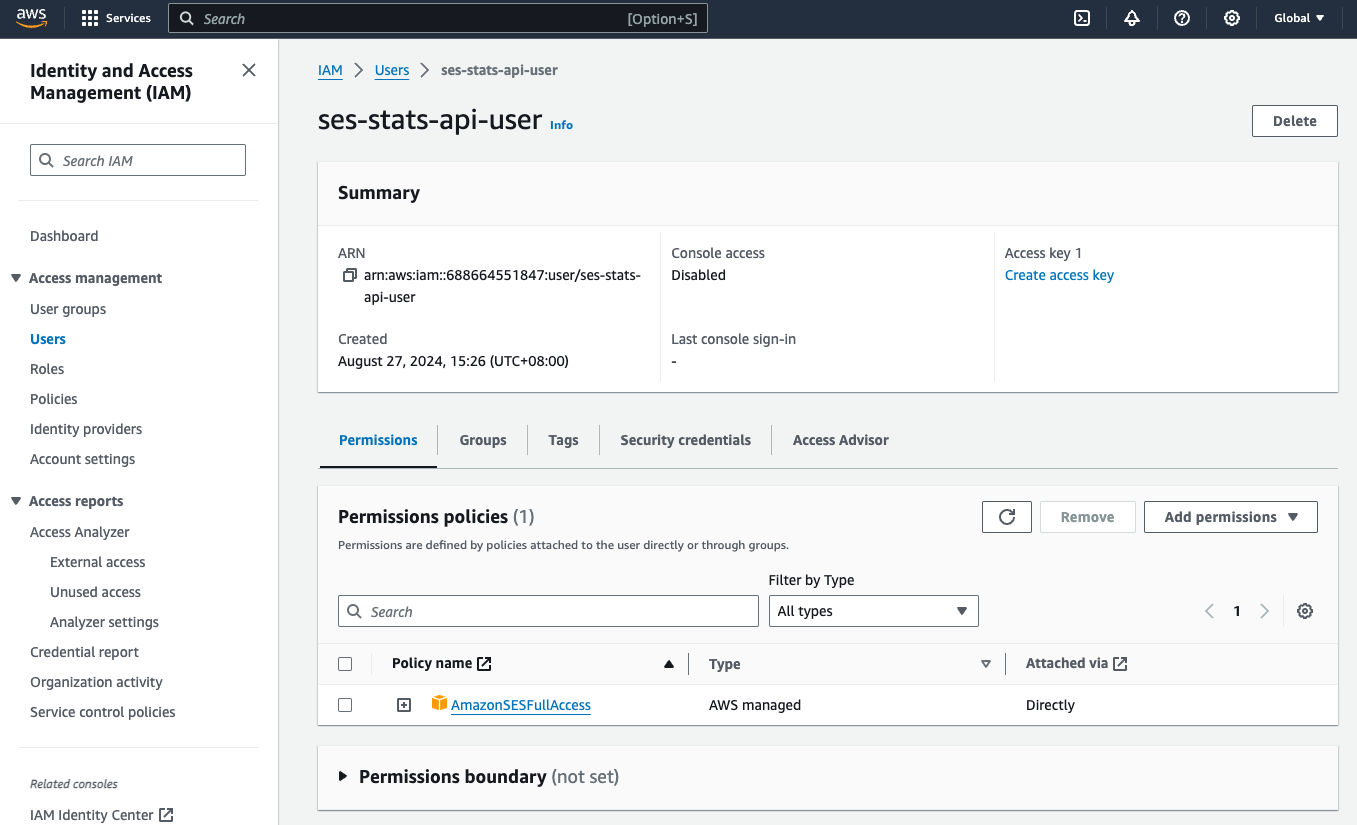
Task: Sort policies by name ascending arrow
Action: point(669,664)
